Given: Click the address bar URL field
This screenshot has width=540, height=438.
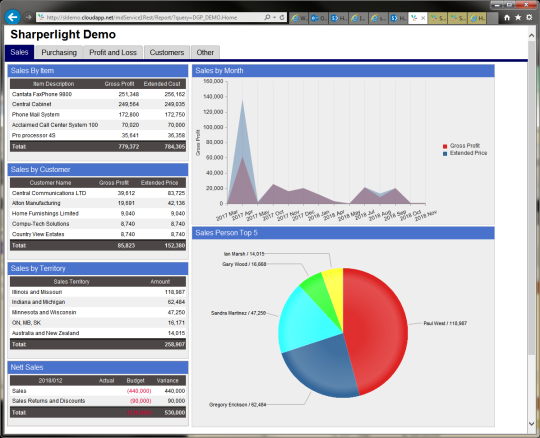Looking at the screenshot, I should coord(152,17).
